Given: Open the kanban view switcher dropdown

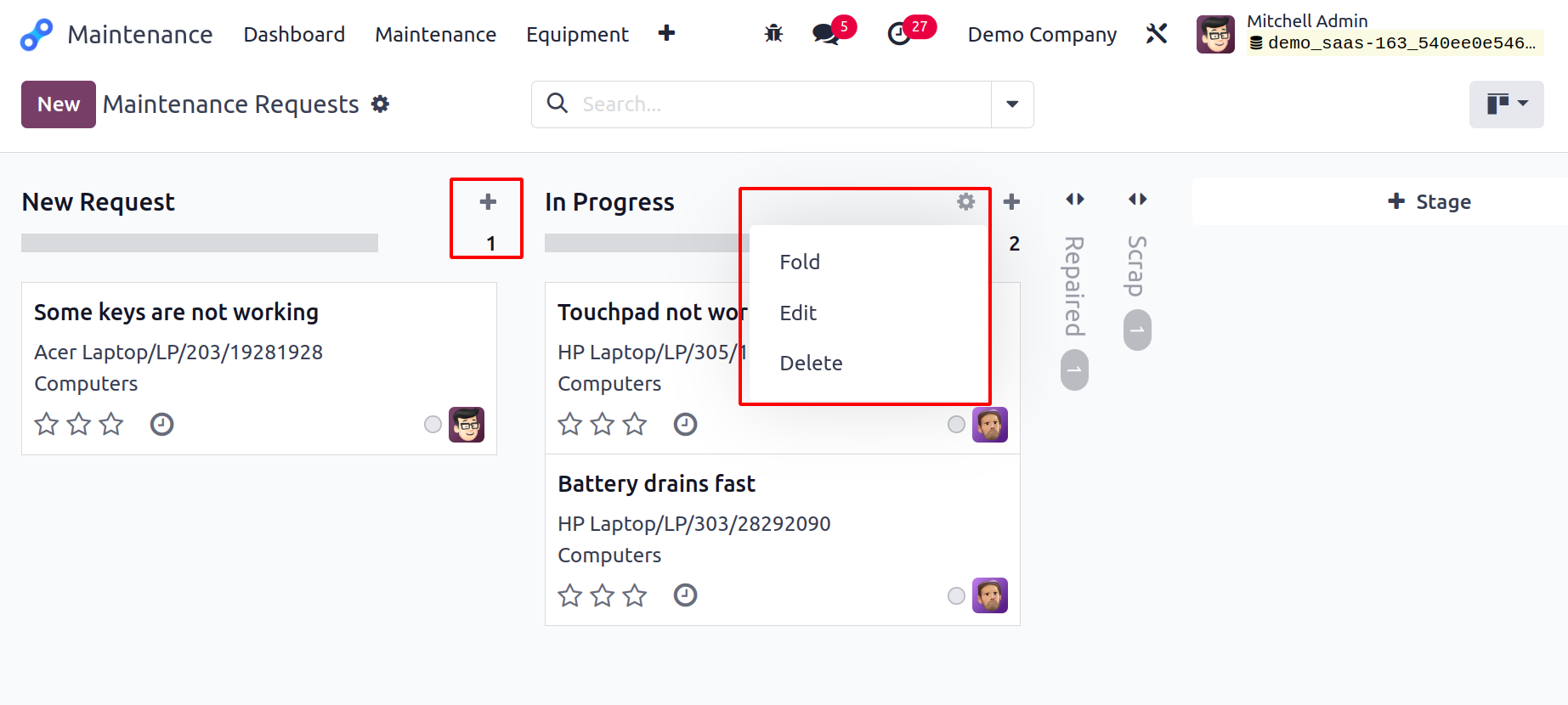Looking at the screenshot, I should [1507, 104].
